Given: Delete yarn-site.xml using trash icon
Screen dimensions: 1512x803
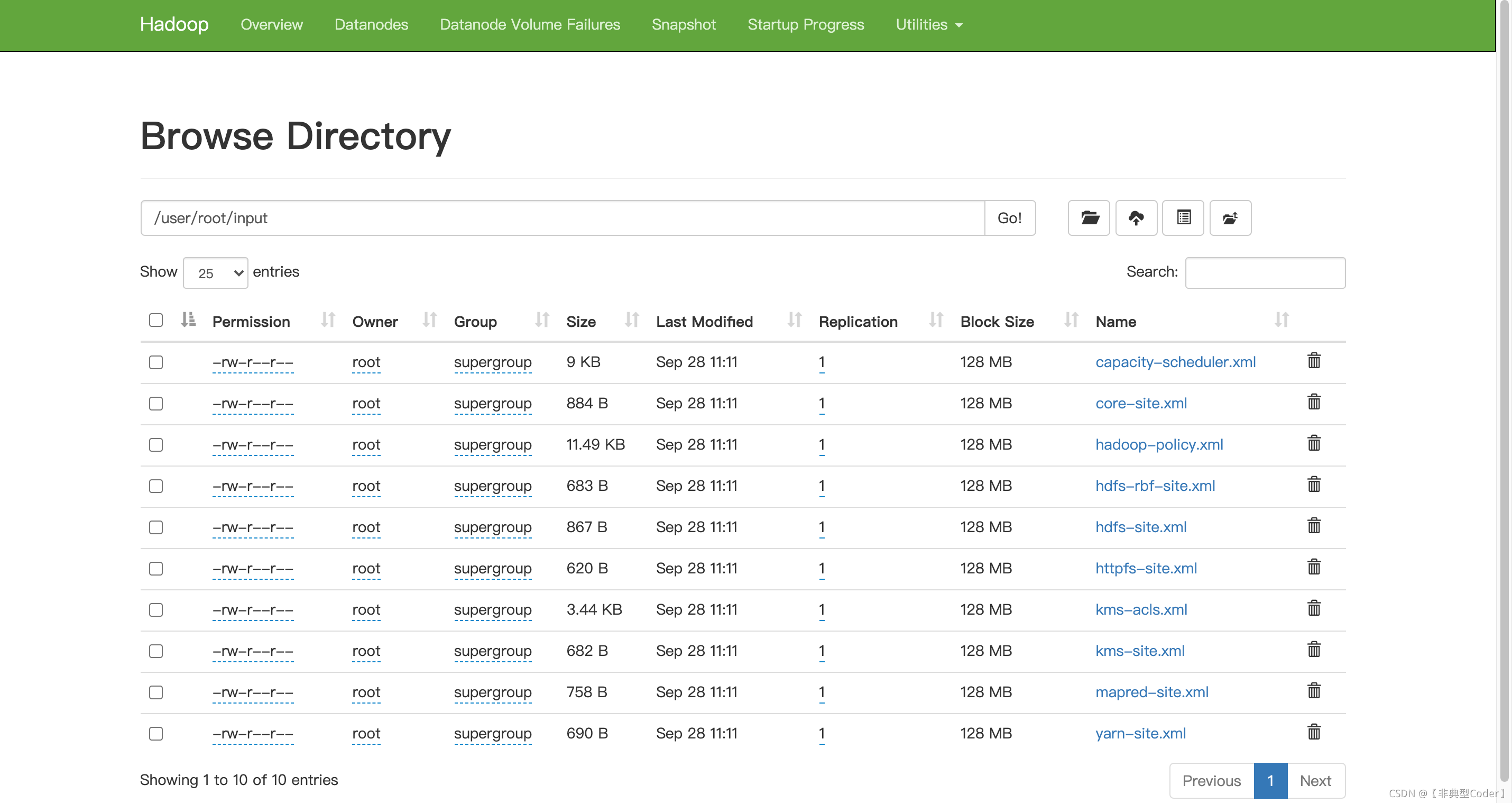Looking at the screenshot, I should [1314, 732].
